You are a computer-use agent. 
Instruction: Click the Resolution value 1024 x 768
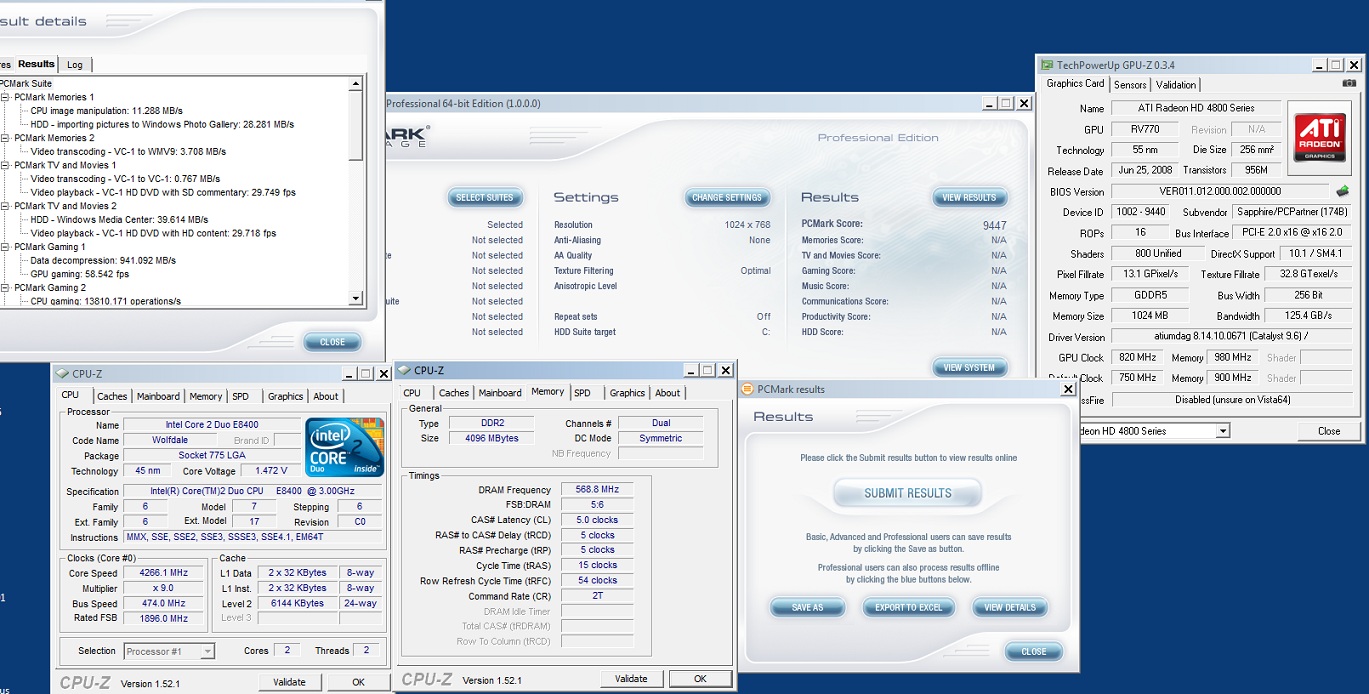coord(747,225)
